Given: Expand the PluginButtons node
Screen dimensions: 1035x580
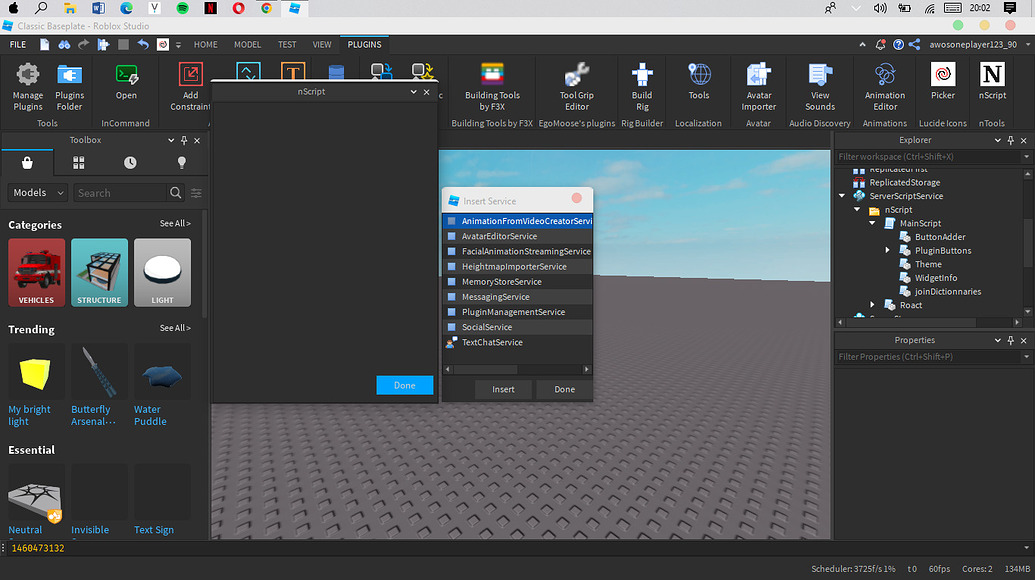Looking at the screenshot, I should [x=888, y=251].
